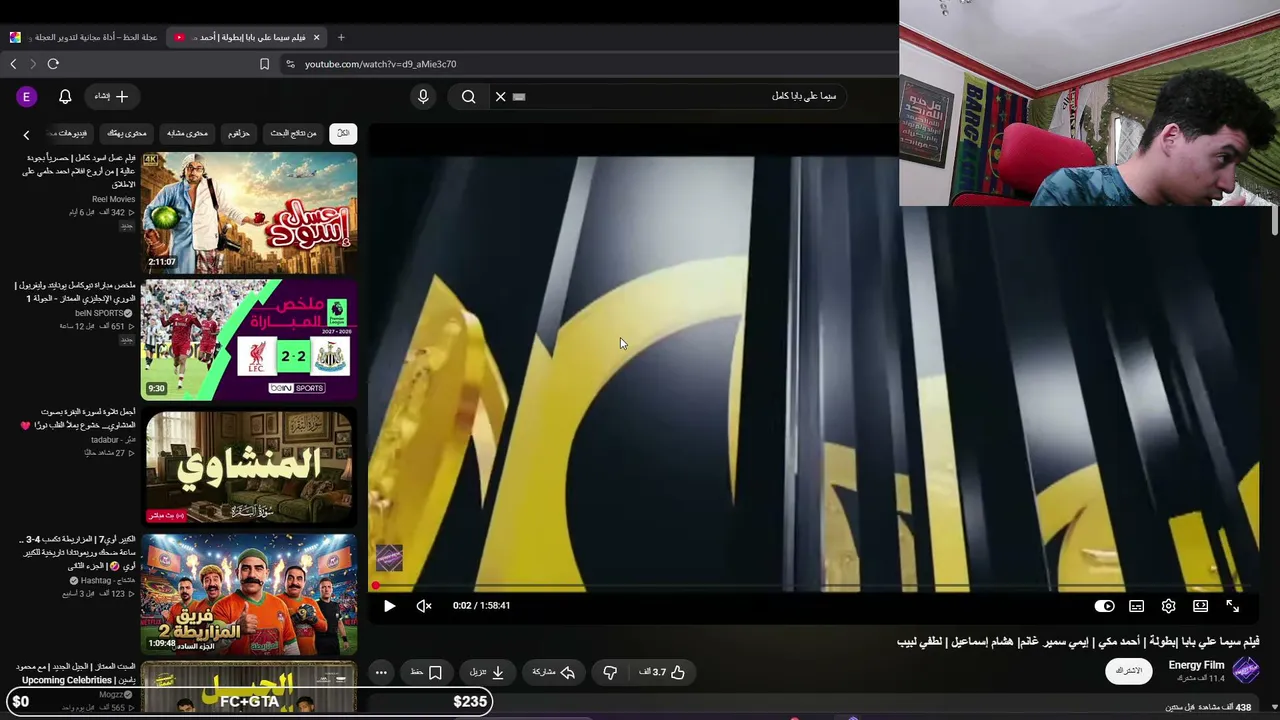Open more actions three-dot menu
This screenshot has width=1280, height=720.
pos(381,672)
